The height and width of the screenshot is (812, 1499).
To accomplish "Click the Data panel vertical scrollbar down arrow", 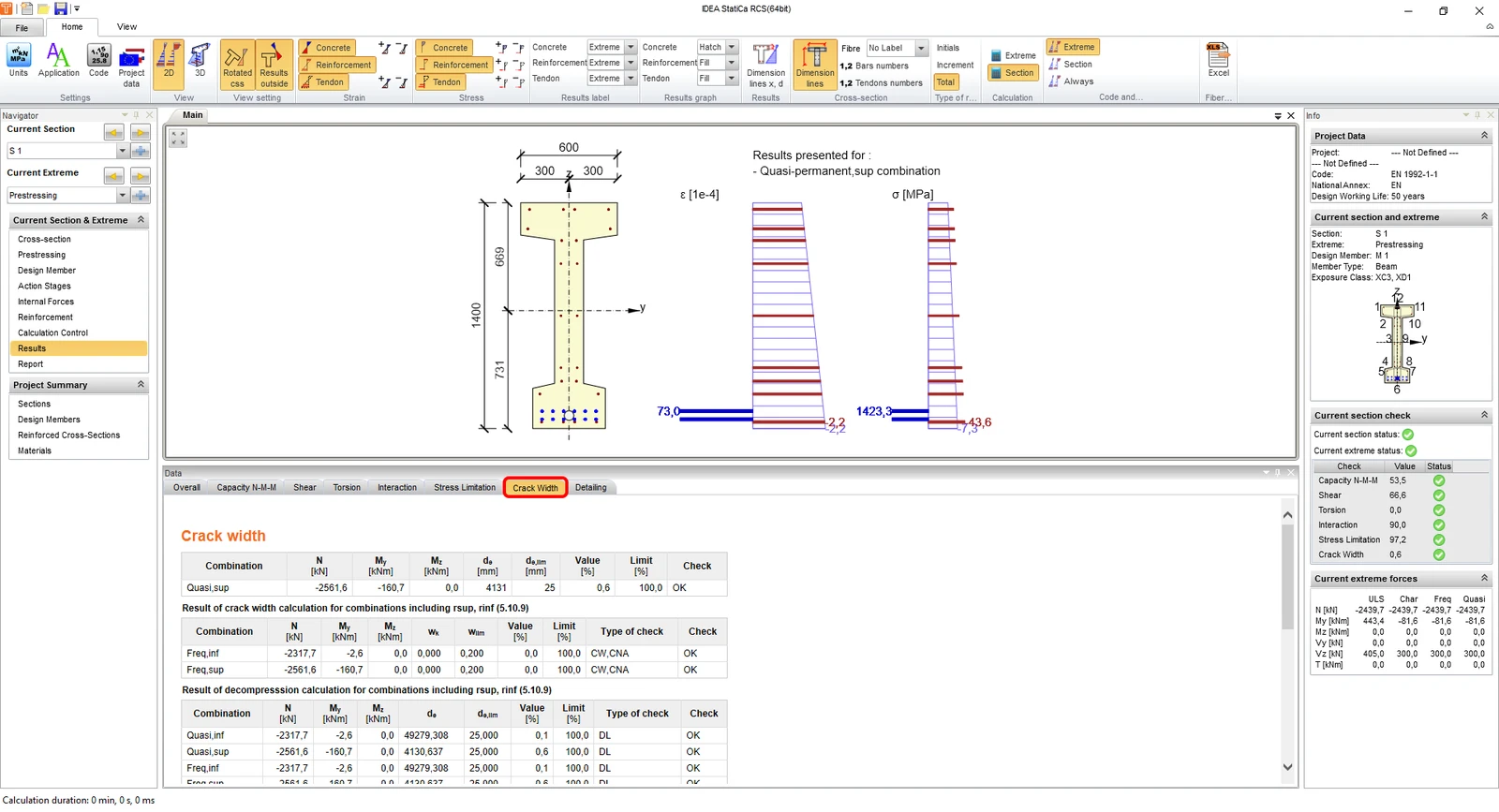I will point(1287,767).
